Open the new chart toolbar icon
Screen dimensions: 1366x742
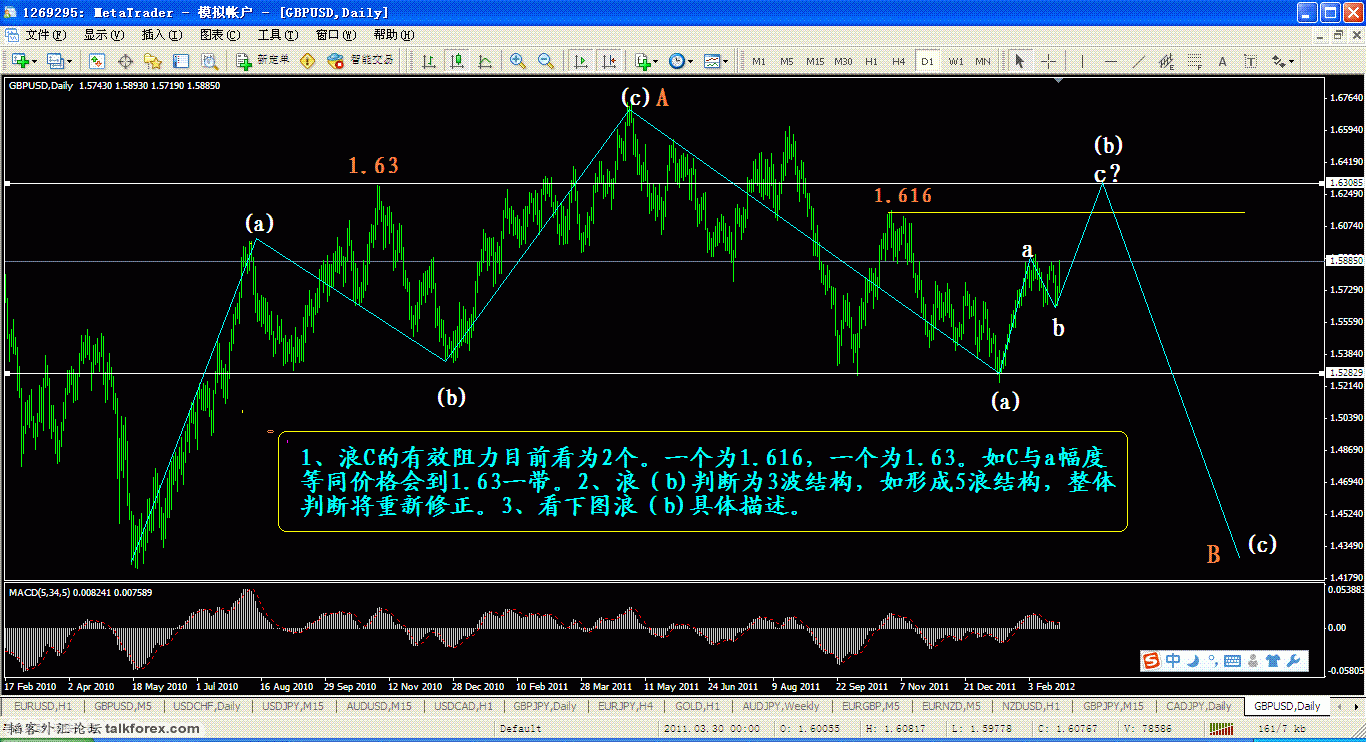(x=19, y=61)
